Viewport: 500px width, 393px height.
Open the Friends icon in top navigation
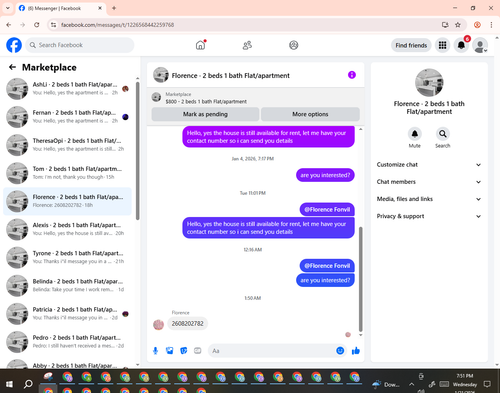(x=247, y=45)
